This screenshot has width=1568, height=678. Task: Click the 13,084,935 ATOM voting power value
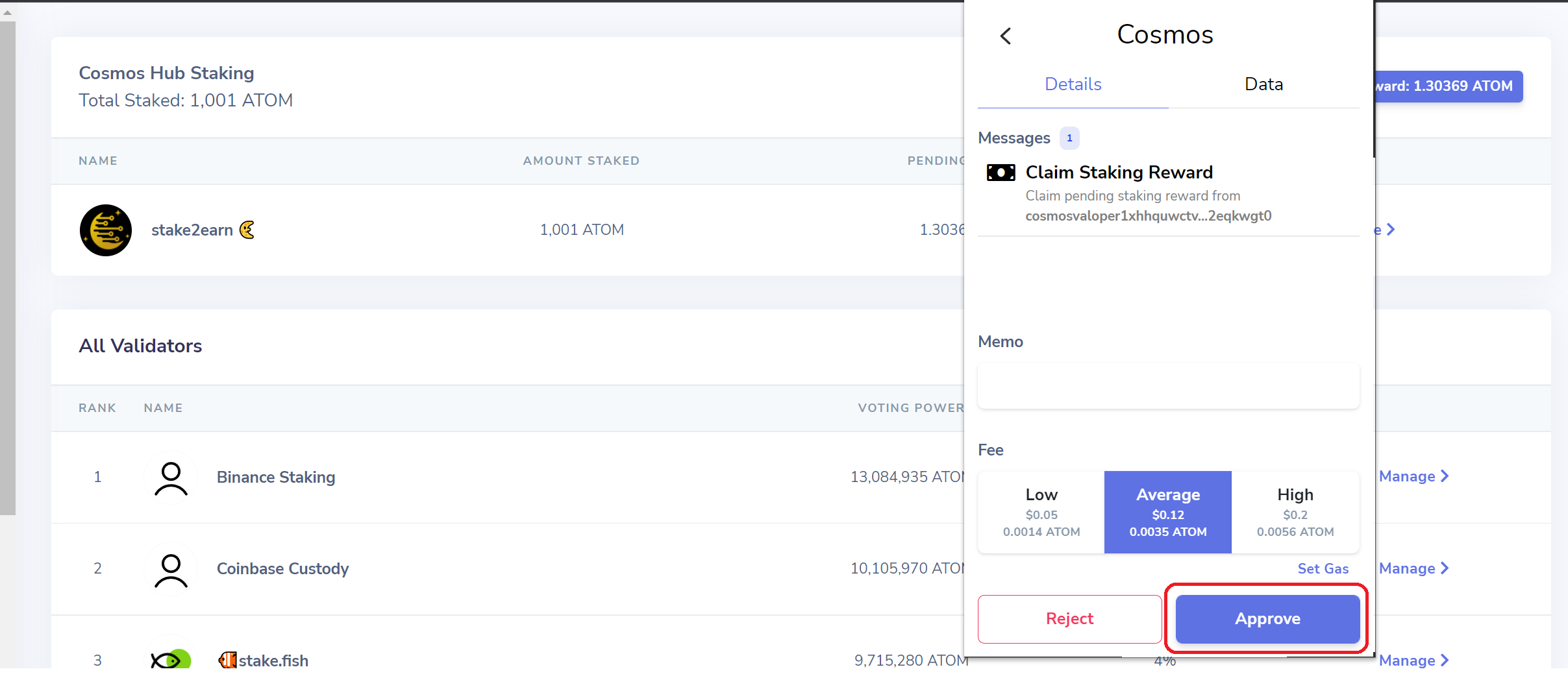pos(908,477)
